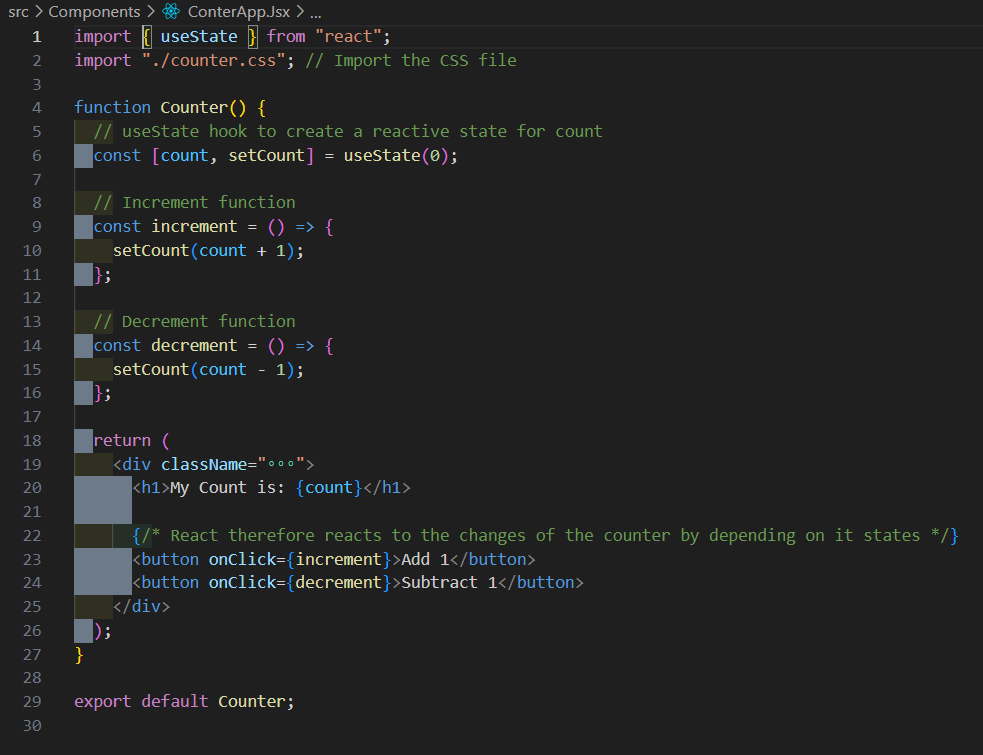The width and height of the screenshot is (983, 755).
Task: Select the ConterApp.Jsx breadcrumb item
Action: (238, 11)
